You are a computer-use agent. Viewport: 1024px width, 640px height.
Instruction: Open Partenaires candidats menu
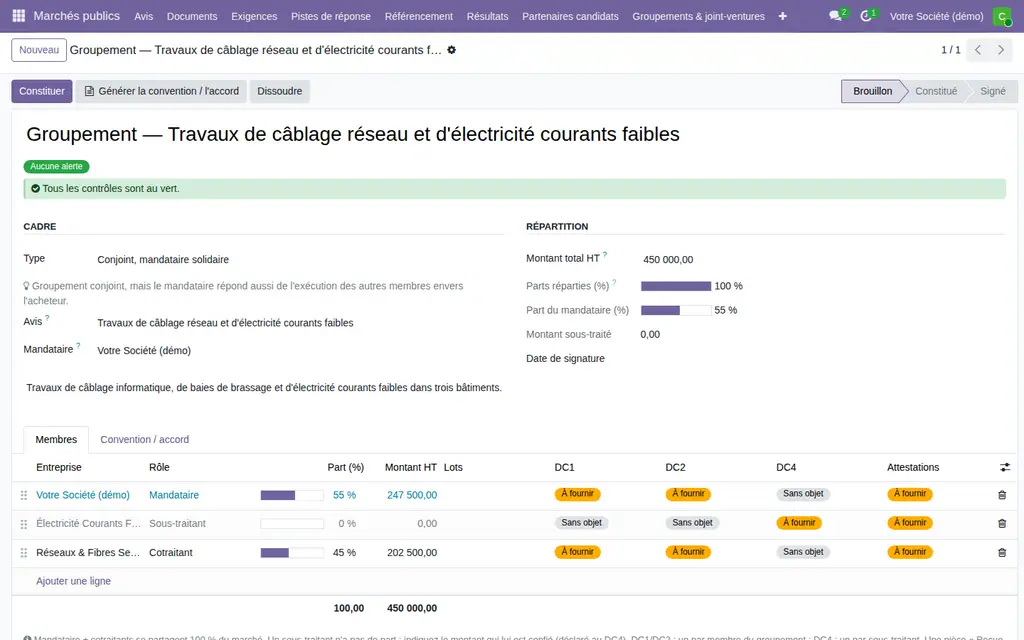point(570,16)
